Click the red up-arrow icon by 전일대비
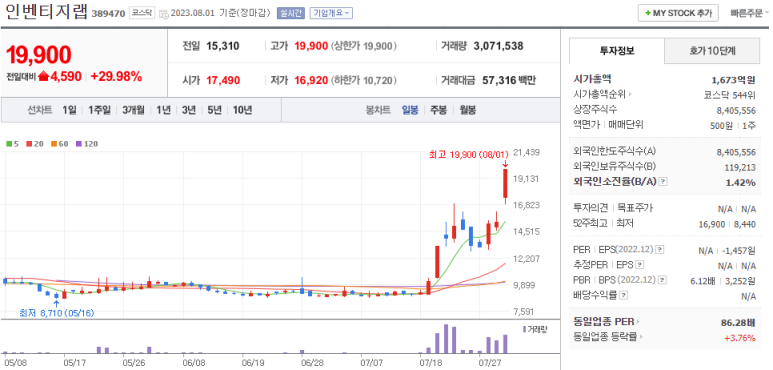The width and height of the screenshot is (773, 370). tap(44, 76)
